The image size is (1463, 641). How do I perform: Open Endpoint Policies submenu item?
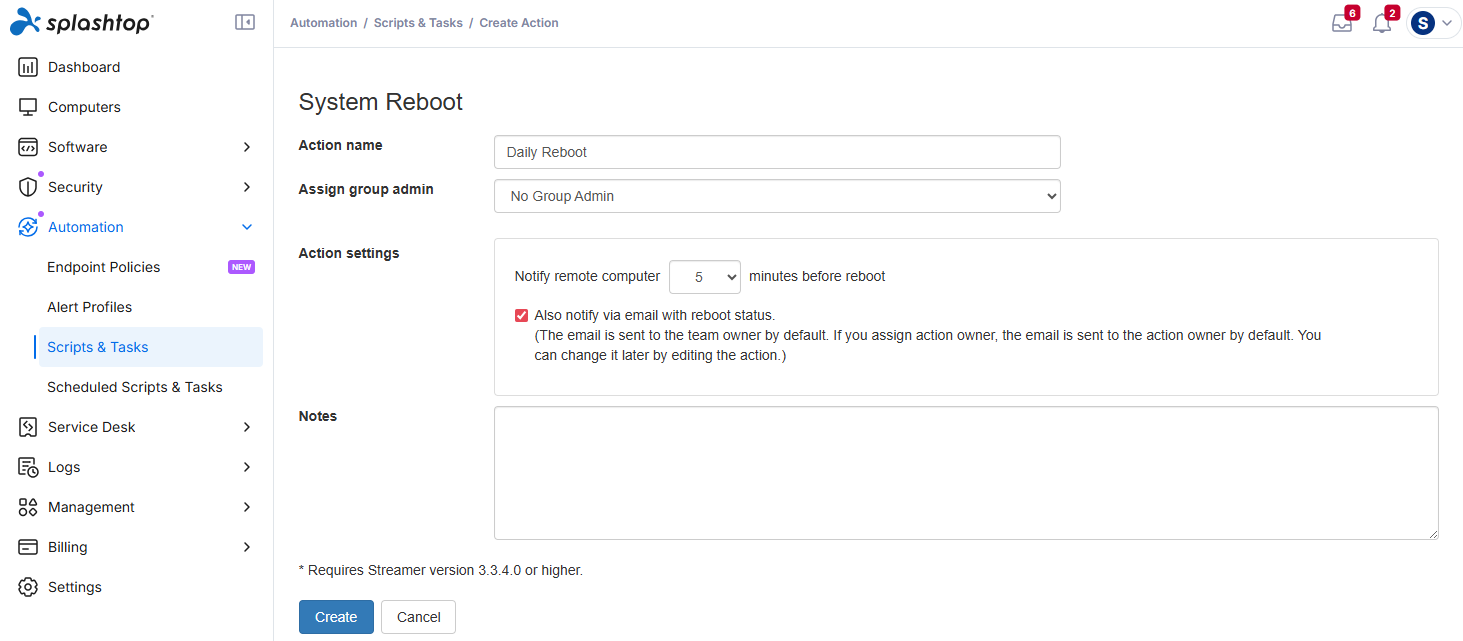tap(104, 267)
